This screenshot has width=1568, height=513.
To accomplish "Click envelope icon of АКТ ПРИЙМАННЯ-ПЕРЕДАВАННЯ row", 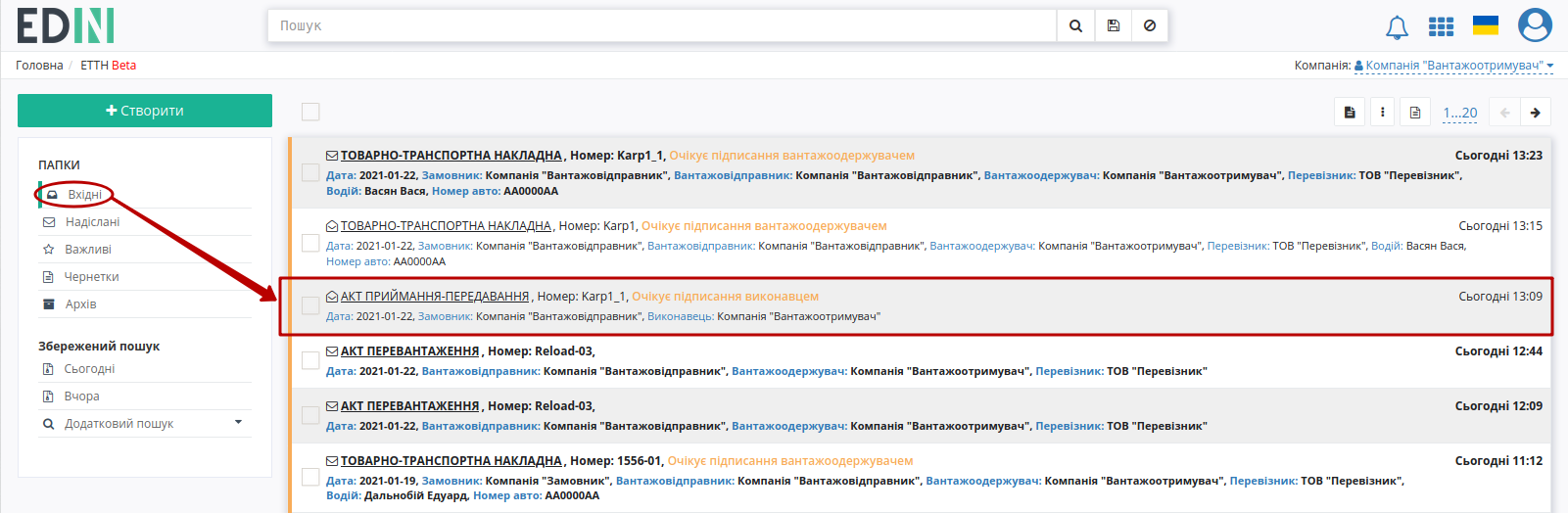I will [x=332, y=297].
